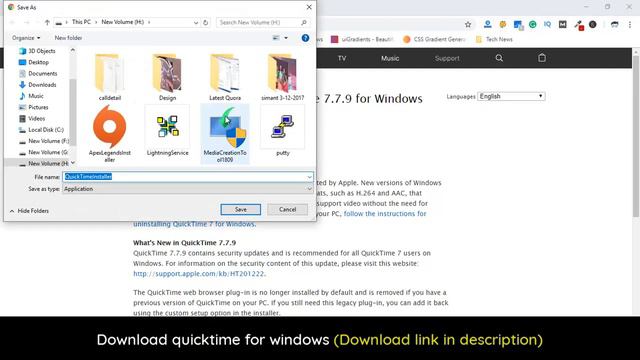Open the Languages English dropdown

tap(511, 96)
